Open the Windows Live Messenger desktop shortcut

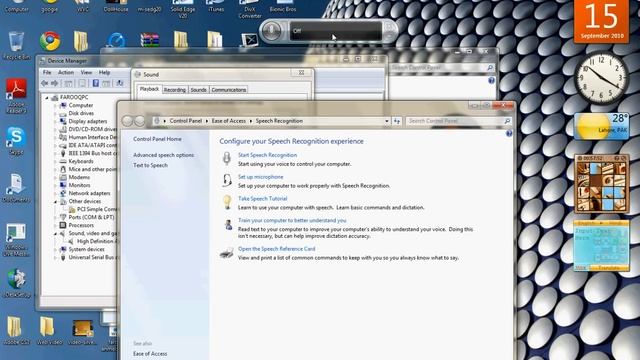[16, 240]
